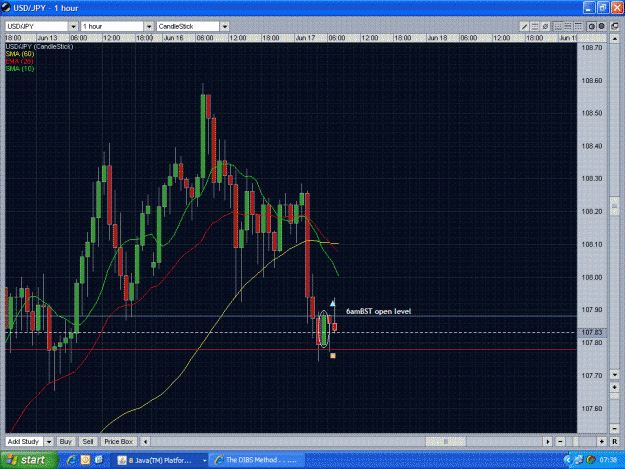The width and height of the screenshot is (625, 469).
Task: Switch to The DIBS Method taskbar window
Action: [258, 460]
